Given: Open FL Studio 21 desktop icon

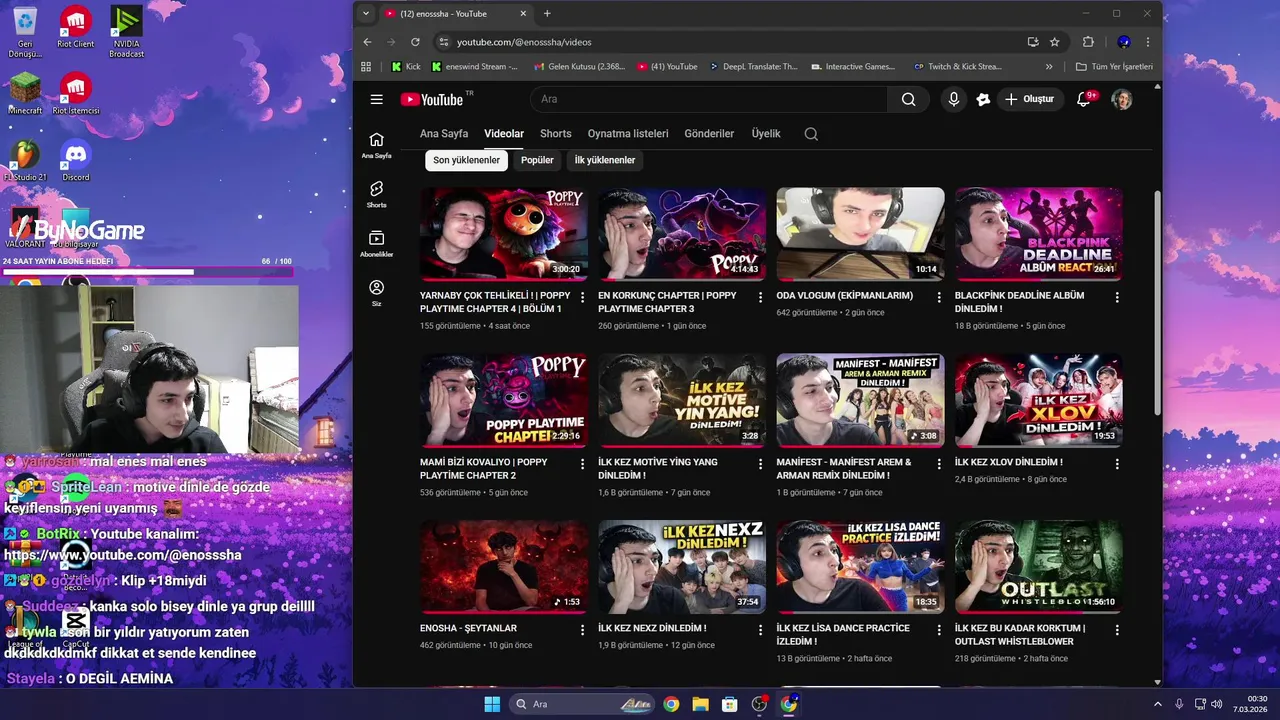Looking at the screenshot, I should [25, 160].
